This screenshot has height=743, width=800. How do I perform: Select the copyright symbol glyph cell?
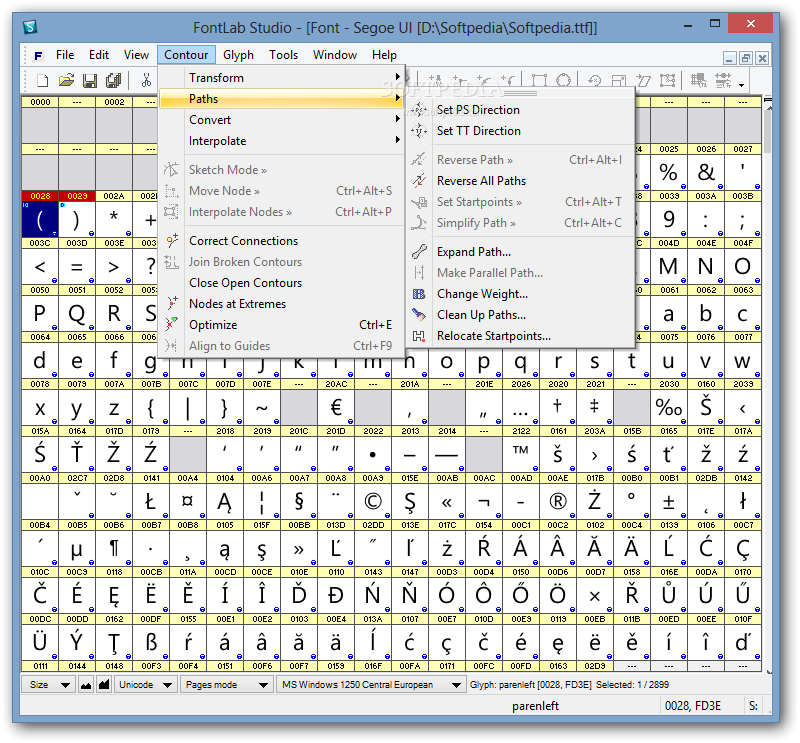(x=373, y=502)
